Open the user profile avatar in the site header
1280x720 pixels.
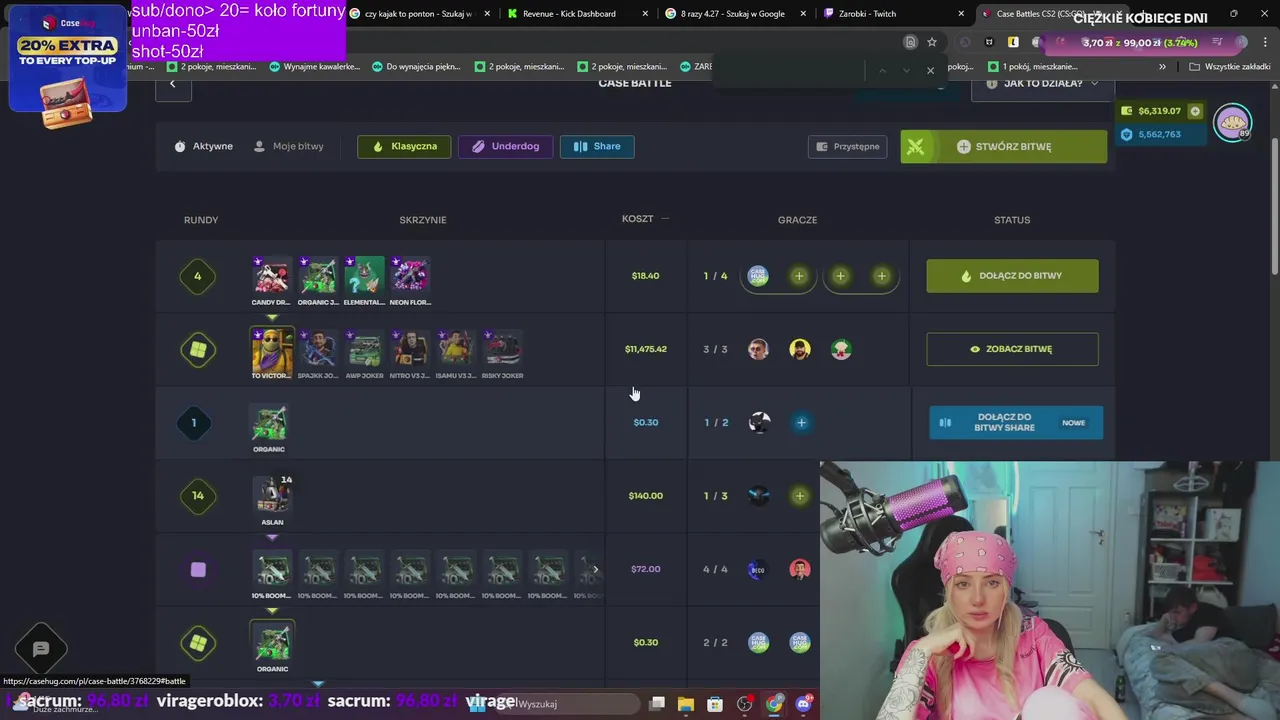click(x=1232, y=122)
